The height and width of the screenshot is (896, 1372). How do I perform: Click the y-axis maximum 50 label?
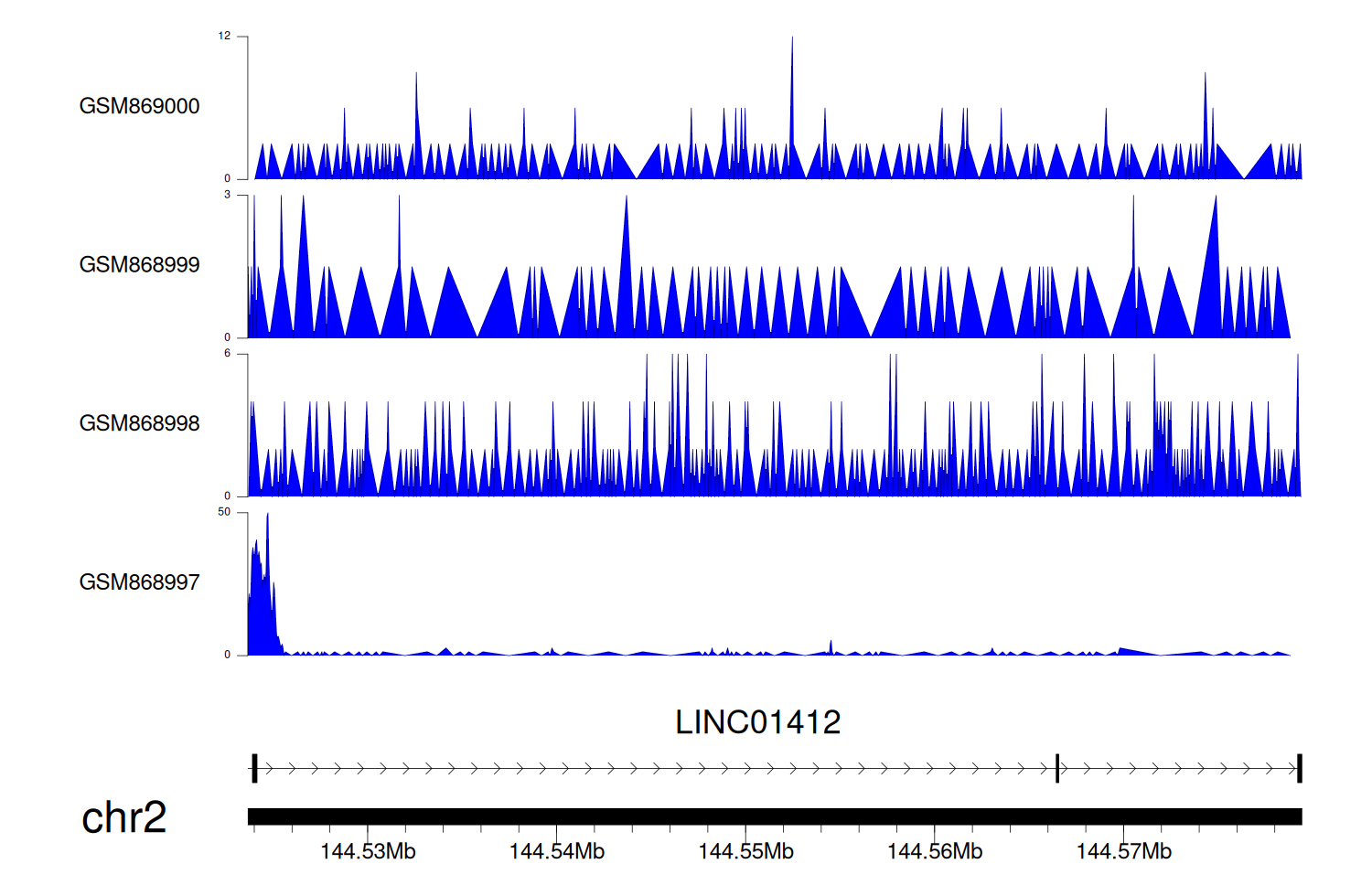point(224,512)
